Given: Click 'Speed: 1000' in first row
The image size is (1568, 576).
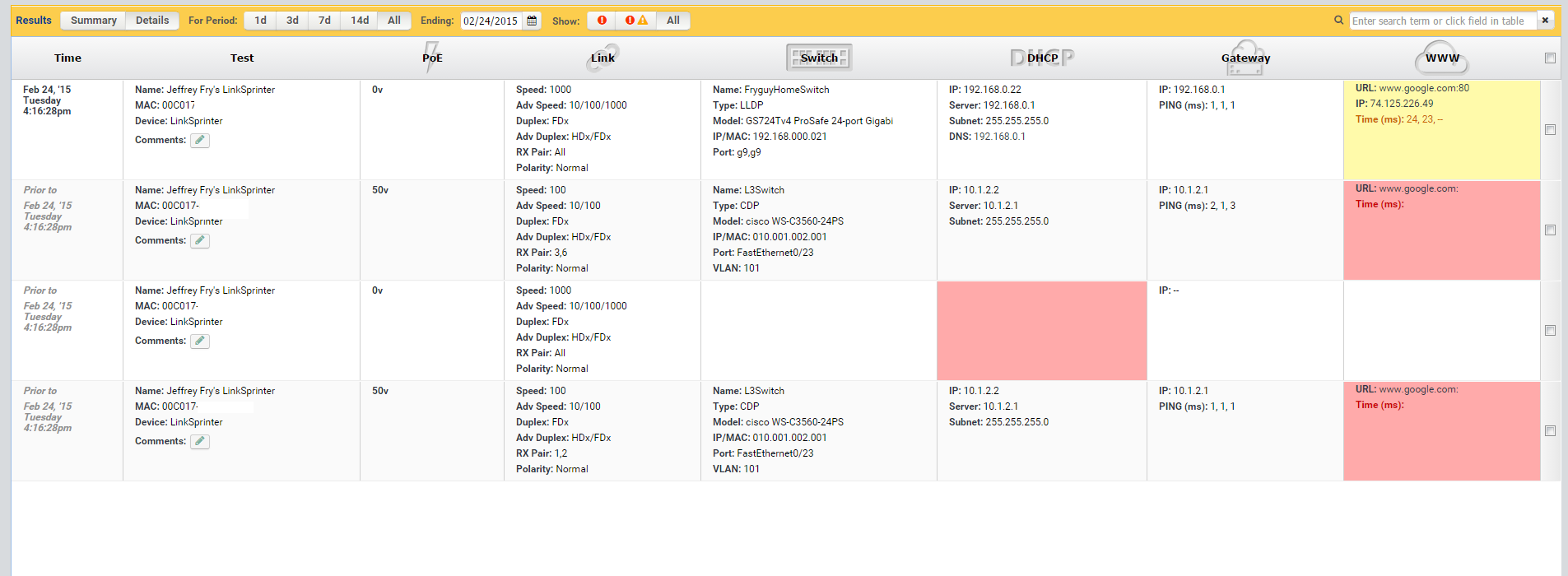Looking at the screenshot, I should (543, 90).
